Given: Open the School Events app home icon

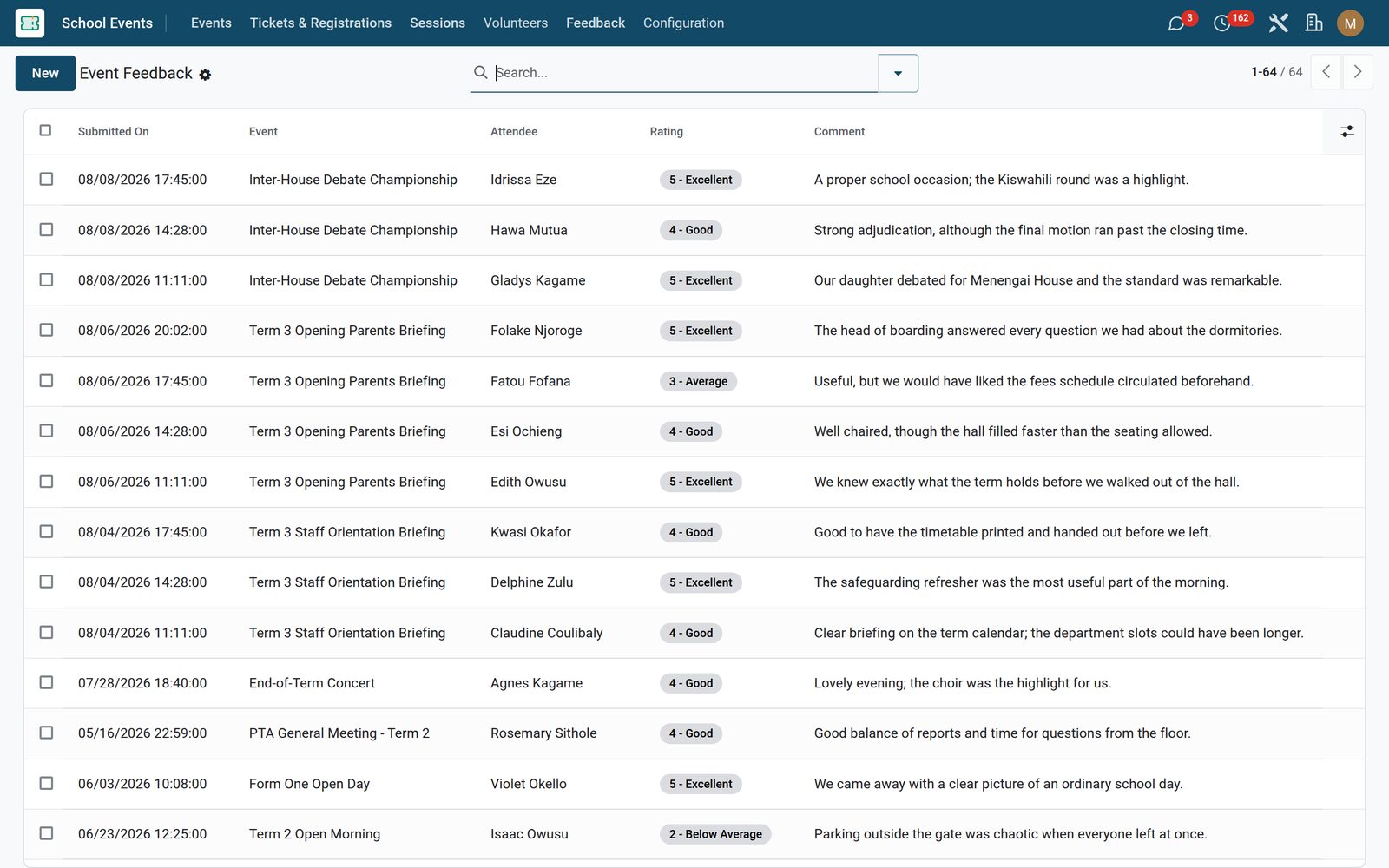Looking at the screenshot, I should pos(30,23).
